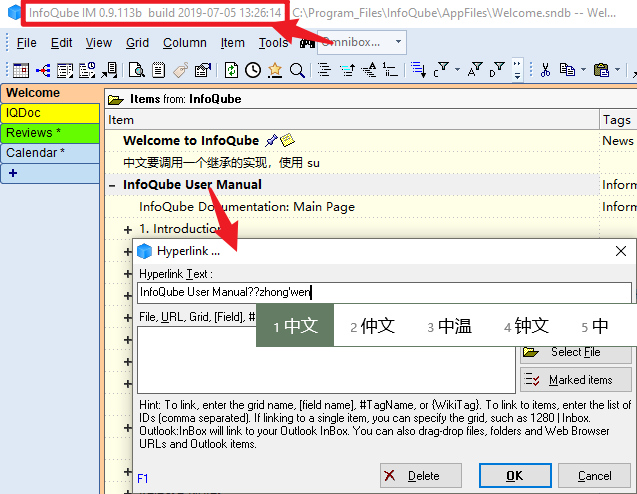Click the copy toolbar icon
The image size is (637, 494).
568,70
